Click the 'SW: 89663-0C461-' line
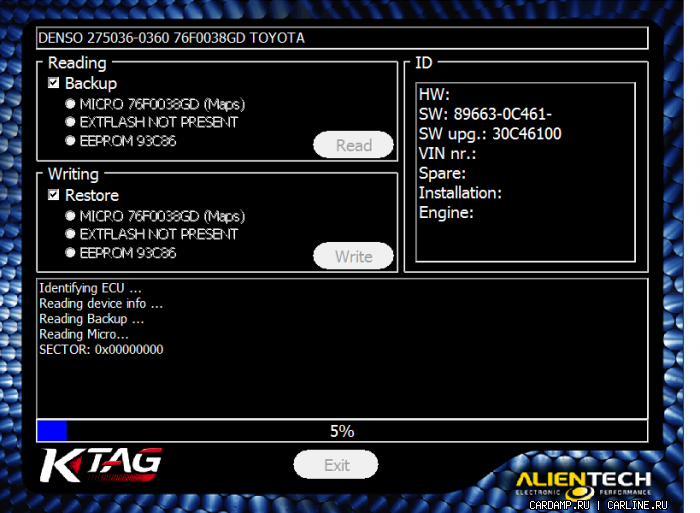 click(485, 114)
